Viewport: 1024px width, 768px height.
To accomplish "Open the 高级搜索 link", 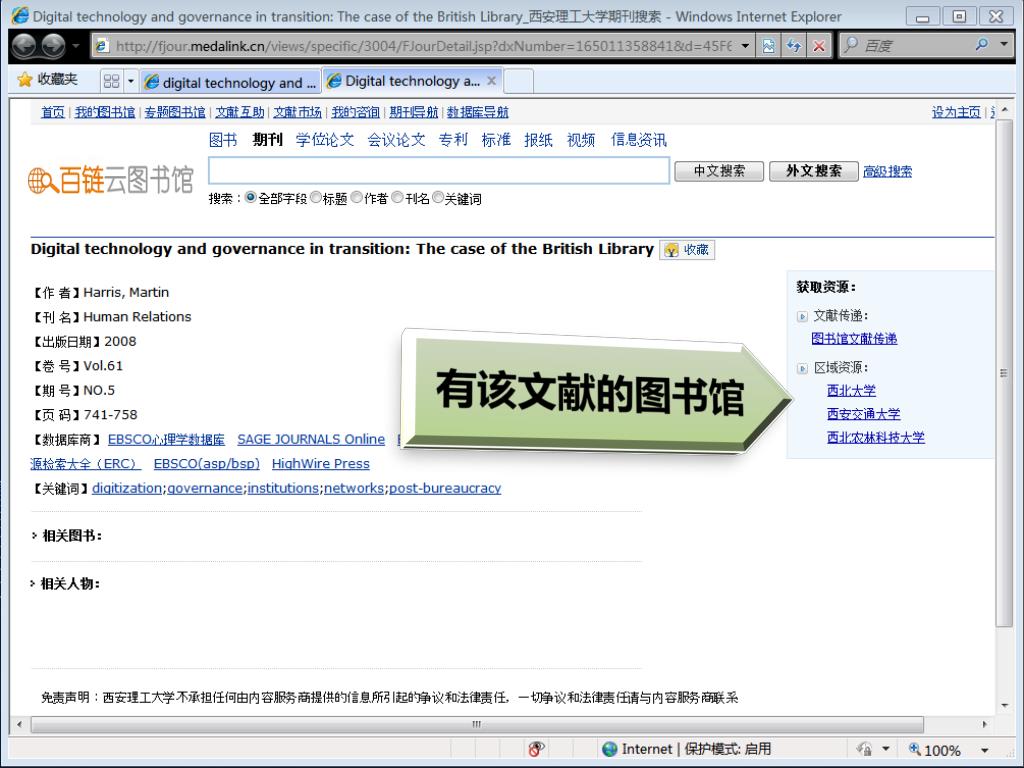I will tap(888, 172).
